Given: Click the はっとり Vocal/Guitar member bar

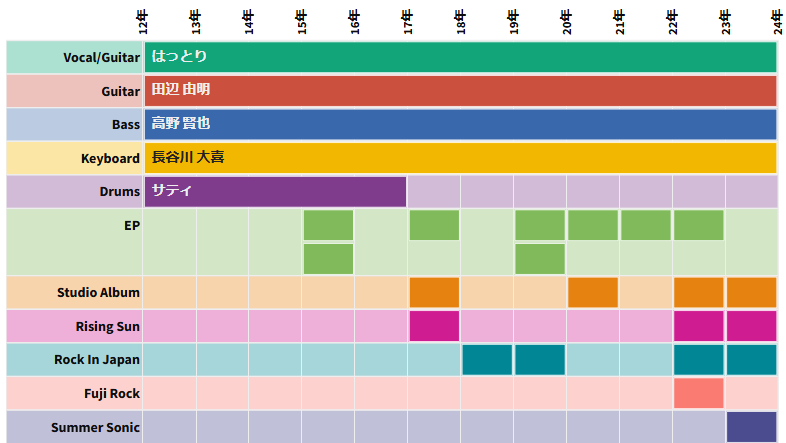Looking at the screenshot, I should 460,57.
